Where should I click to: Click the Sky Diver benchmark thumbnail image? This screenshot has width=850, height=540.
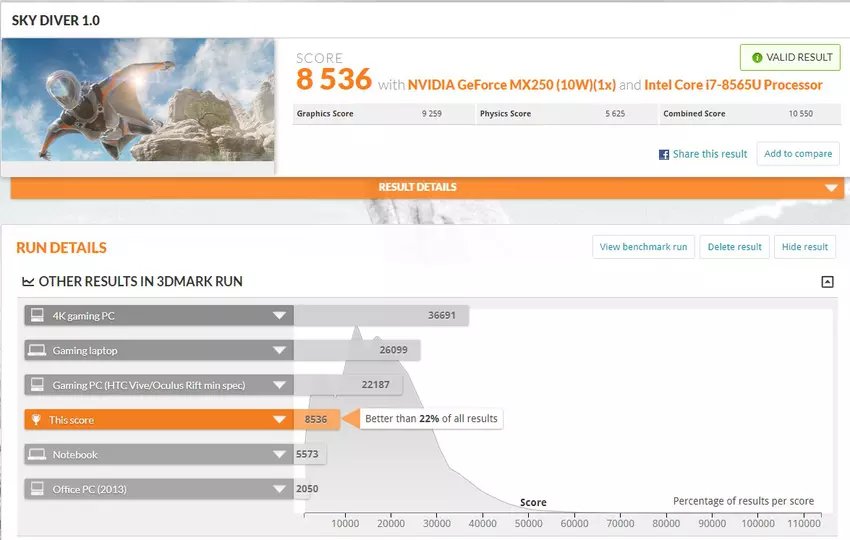click(x=138, y=99)
